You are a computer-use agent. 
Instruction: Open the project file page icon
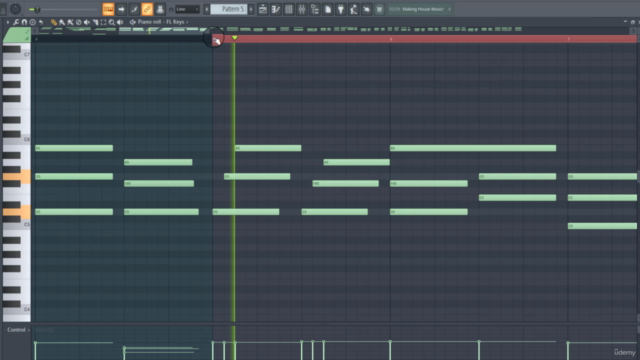[x=328, y=9]
